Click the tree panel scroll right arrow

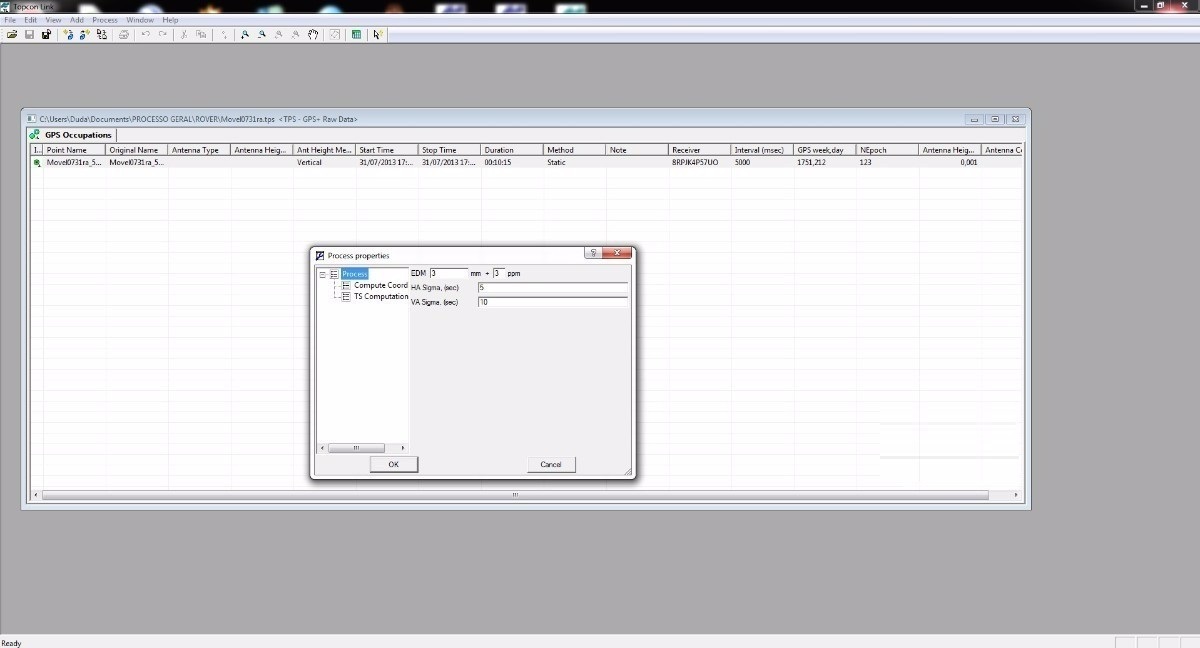[x=403, y=448]
